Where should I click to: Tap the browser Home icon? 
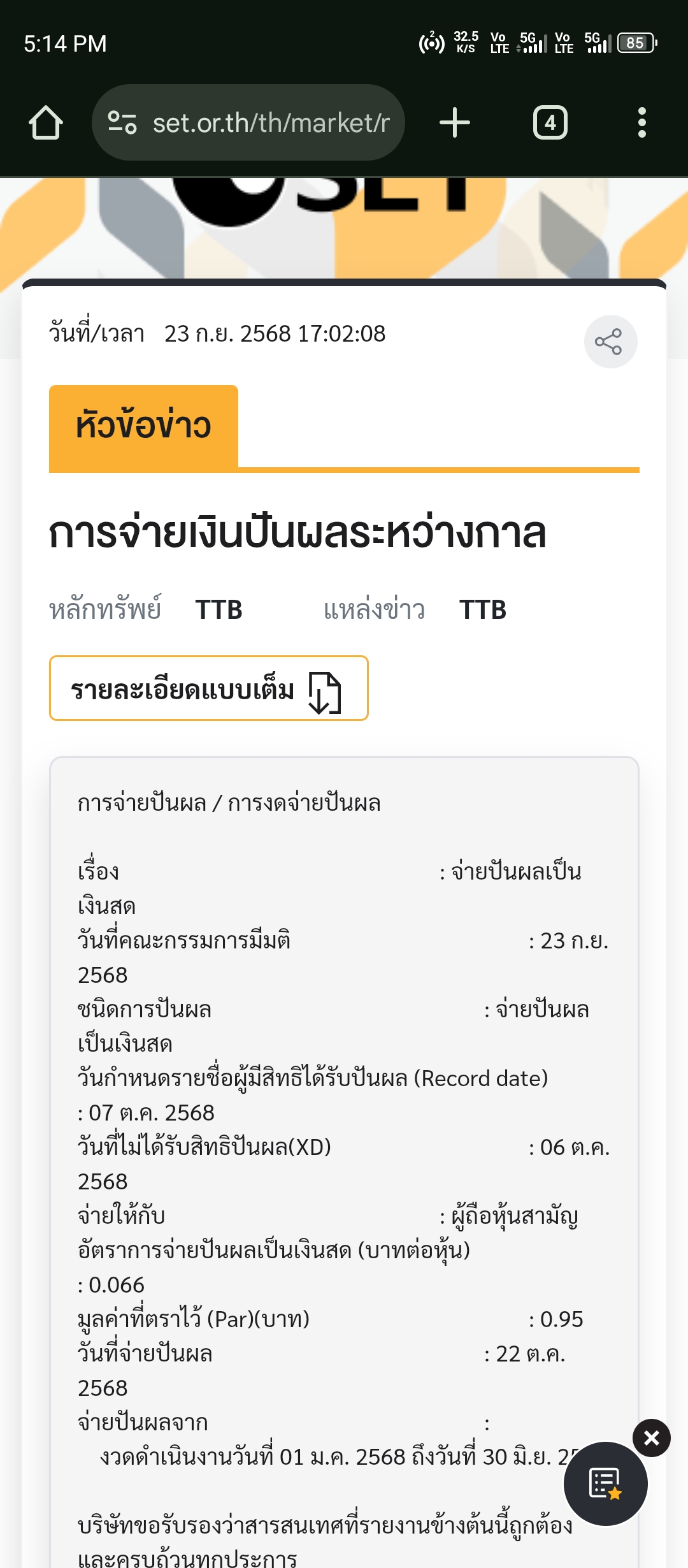[x=46, y=122]
